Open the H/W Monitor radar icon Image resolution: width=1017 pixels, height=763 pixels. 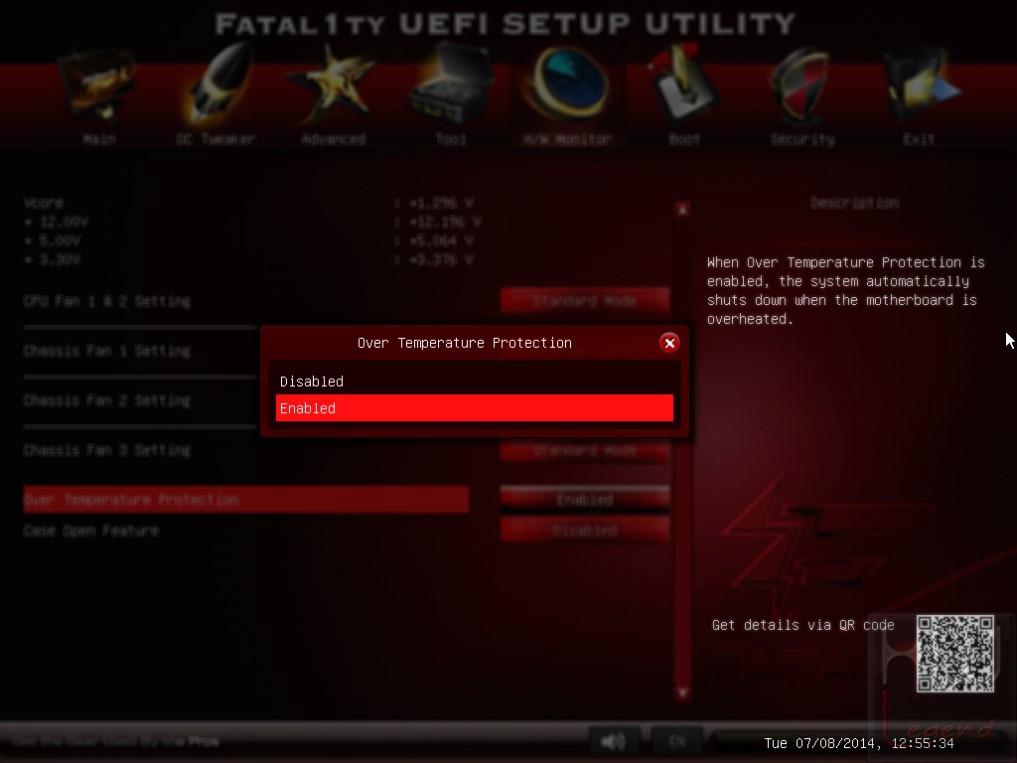pyautogui.click(x=568, y=84)
